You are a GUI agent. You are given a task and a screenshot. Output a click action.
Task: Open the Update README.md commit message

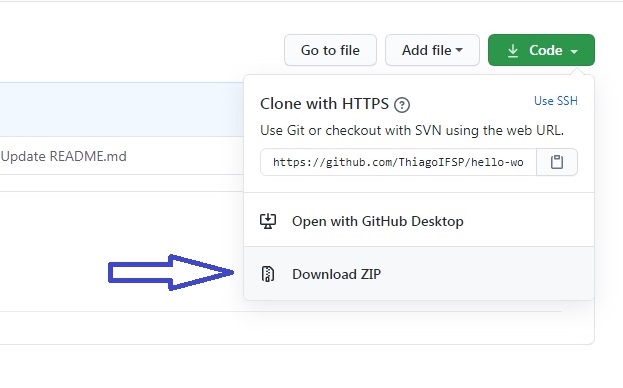64,156
